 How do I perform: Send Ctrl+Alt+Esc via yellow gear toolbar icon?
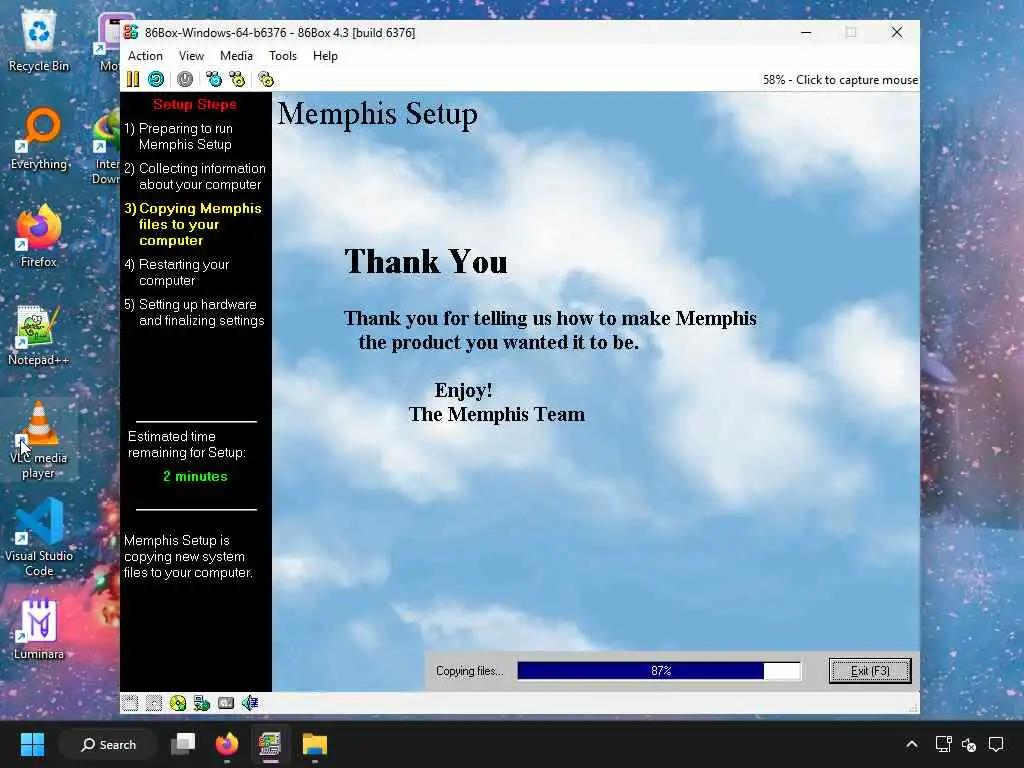tap(237, 80)
